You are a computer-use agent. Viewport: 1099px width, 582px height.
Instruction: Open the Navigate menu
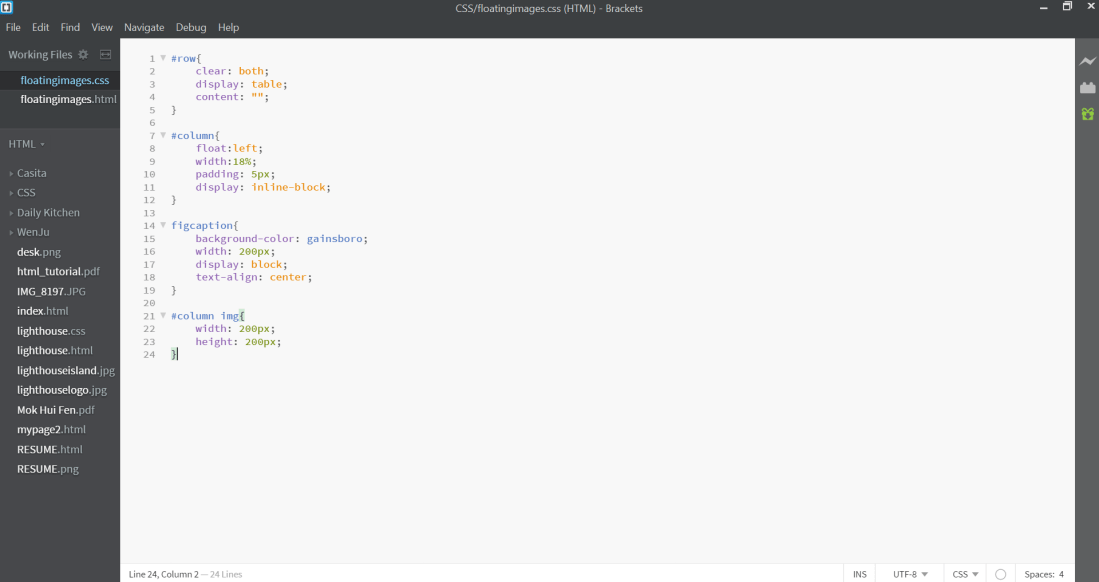click(x=144, y=27)
